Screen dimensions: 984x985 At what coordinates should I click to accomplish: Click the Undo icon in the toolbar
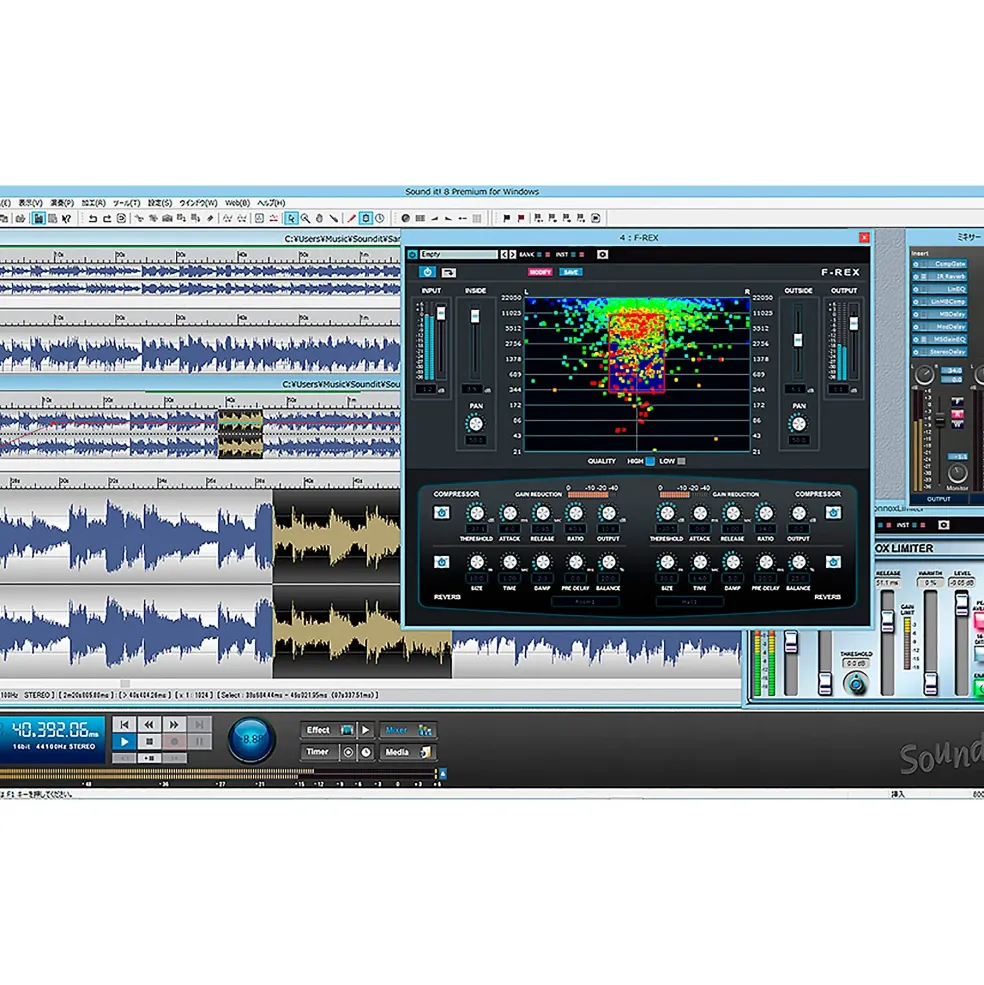(93, 219)
